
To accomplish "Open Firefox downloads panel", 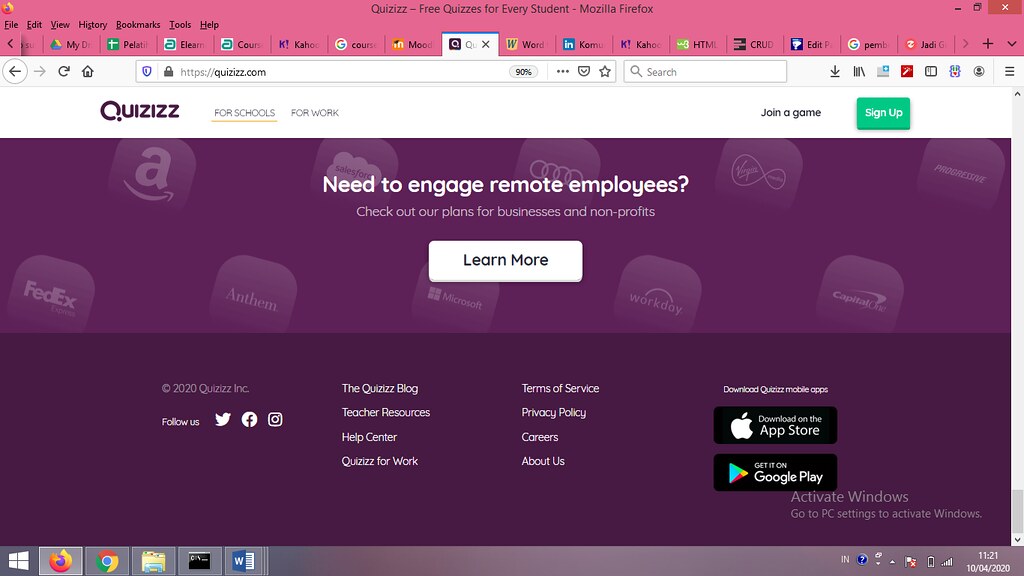I will pyautogui.click(x=835, y=72).
